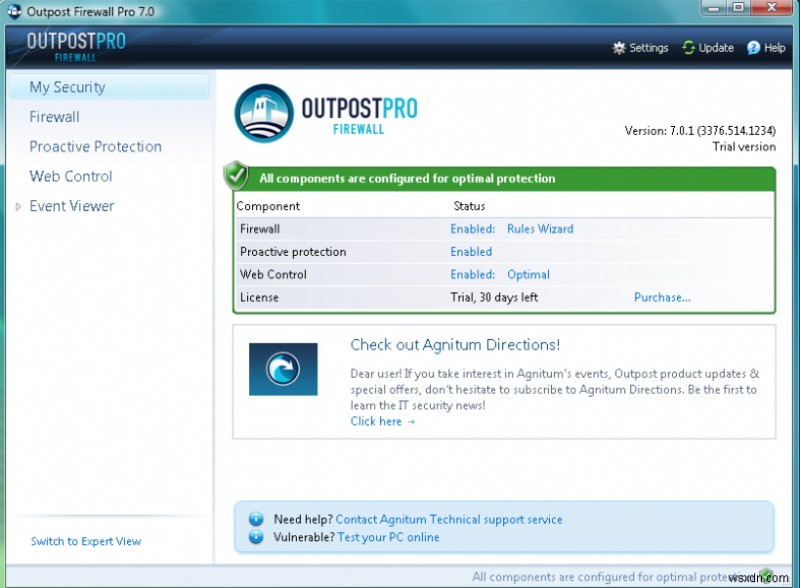Open the Firewall section in sidebar
Image resolution: width=800 pixels, height=588 pixels.
tap(54, 117)
